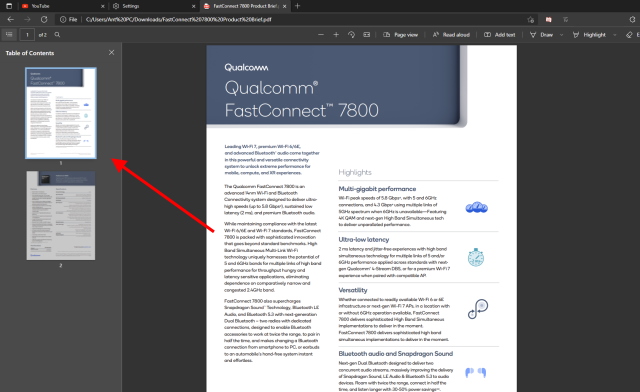Zoom out of the PDF
The width and height of the screenshot is (640, 392).
[x=321, y=35]
